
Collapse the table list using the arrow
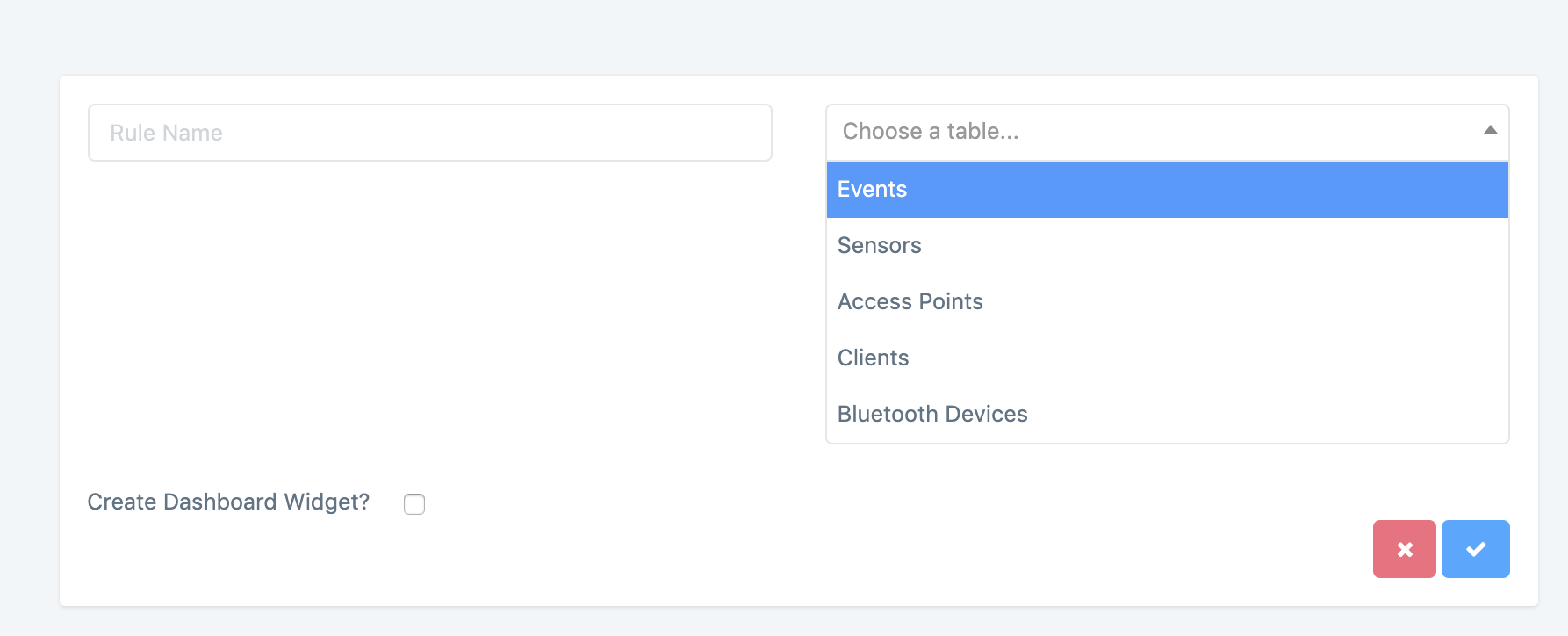coord(1490,130)
